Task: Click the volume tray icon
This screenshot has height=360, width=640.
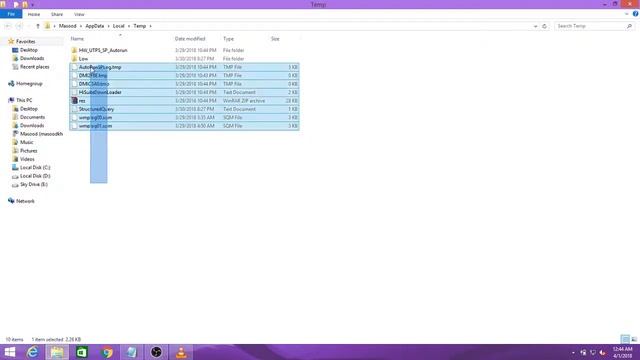Action: pos(602,353)
